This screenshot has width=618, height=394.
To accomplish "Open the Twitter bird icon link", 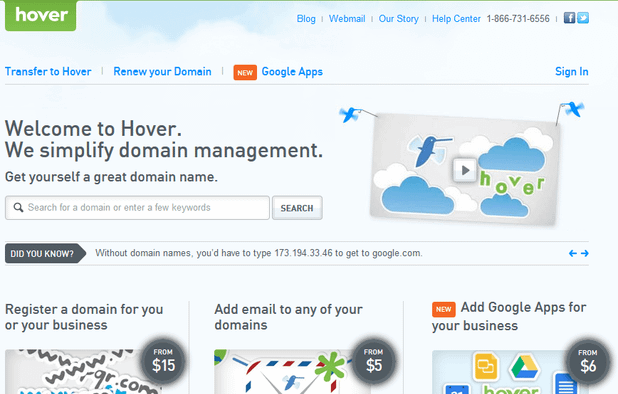I will 583,18.
